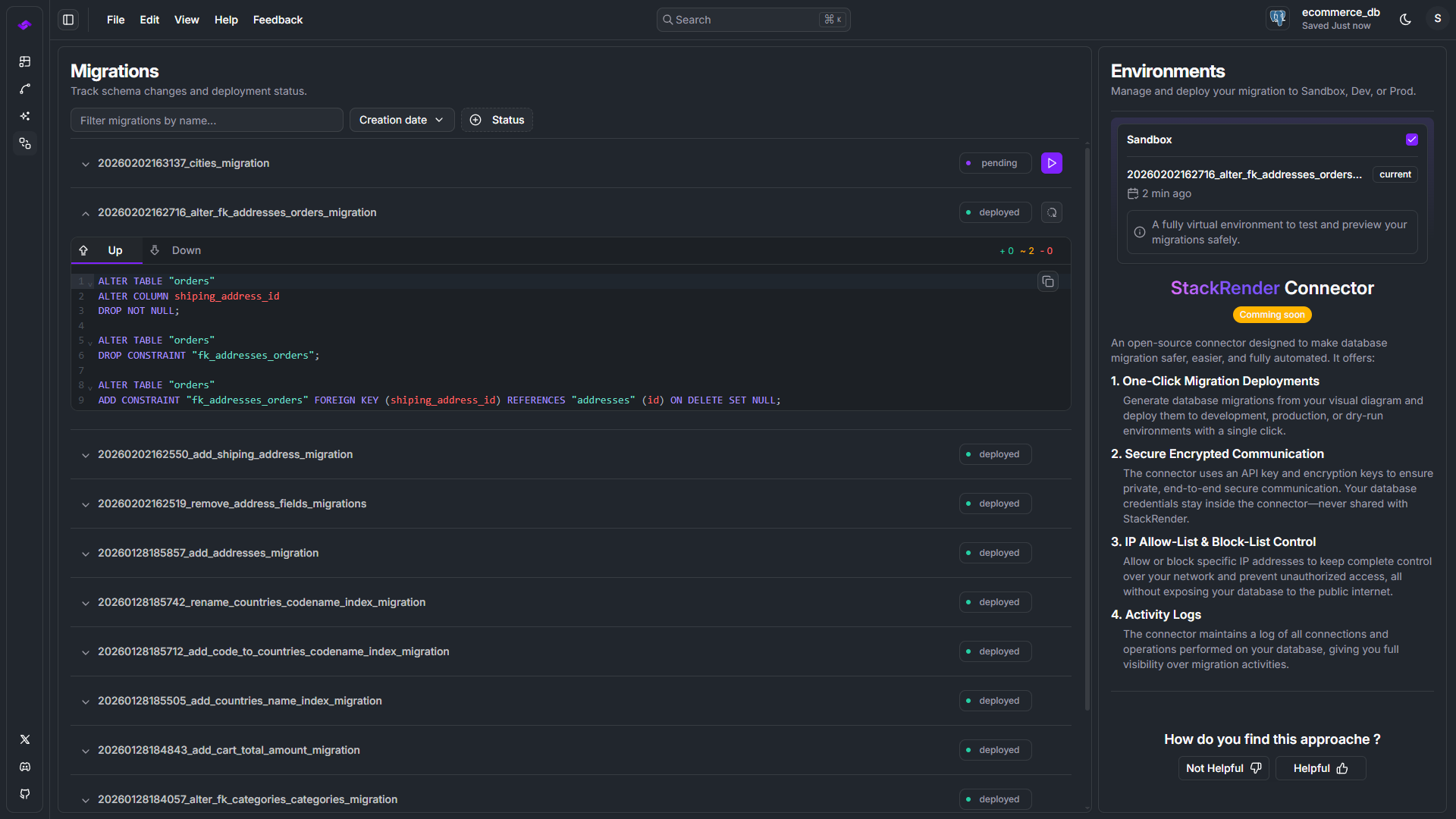
Task: Uncheck the Sandbox environment checkbox
Action: point(1411,140)
